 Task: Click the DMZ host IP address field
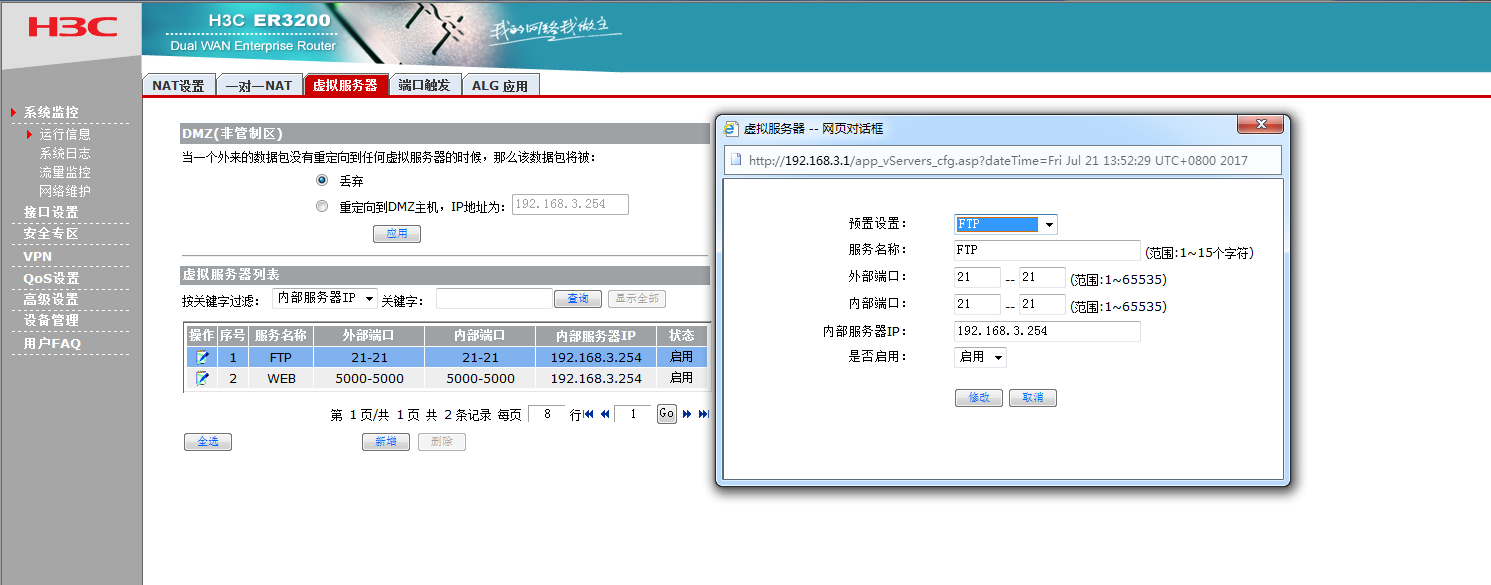[571, 205]
